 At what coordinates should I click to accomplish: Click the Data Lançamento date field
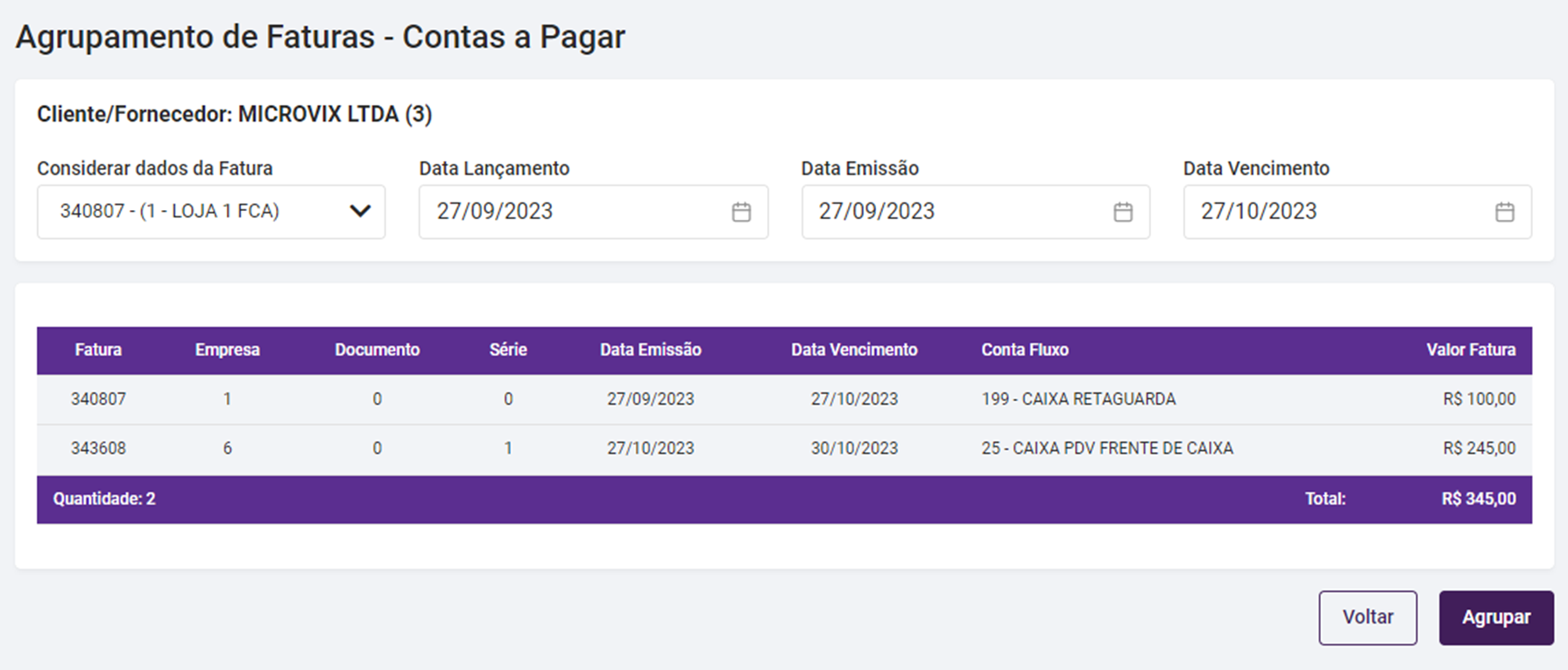(569, 212)
